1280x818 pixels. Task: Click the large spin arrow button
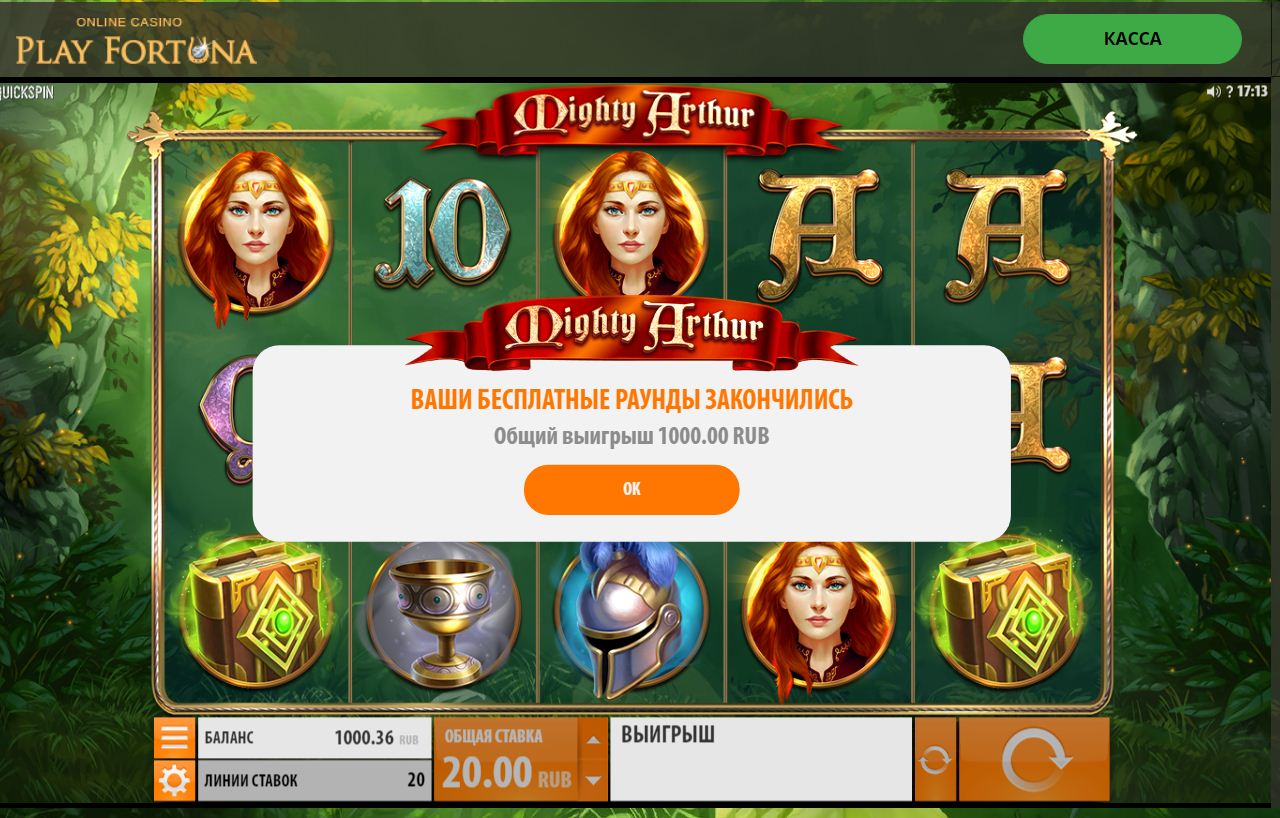pyautogui.click(x=1035, y=760)
